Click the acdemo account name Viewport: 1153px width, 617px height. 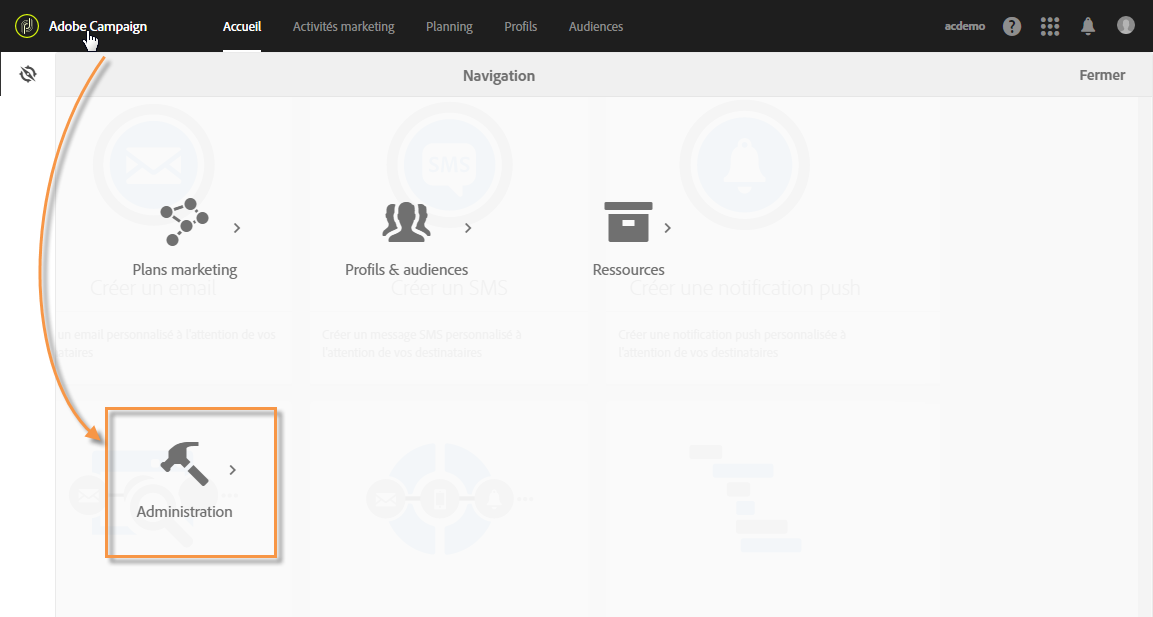click(965, 26)
